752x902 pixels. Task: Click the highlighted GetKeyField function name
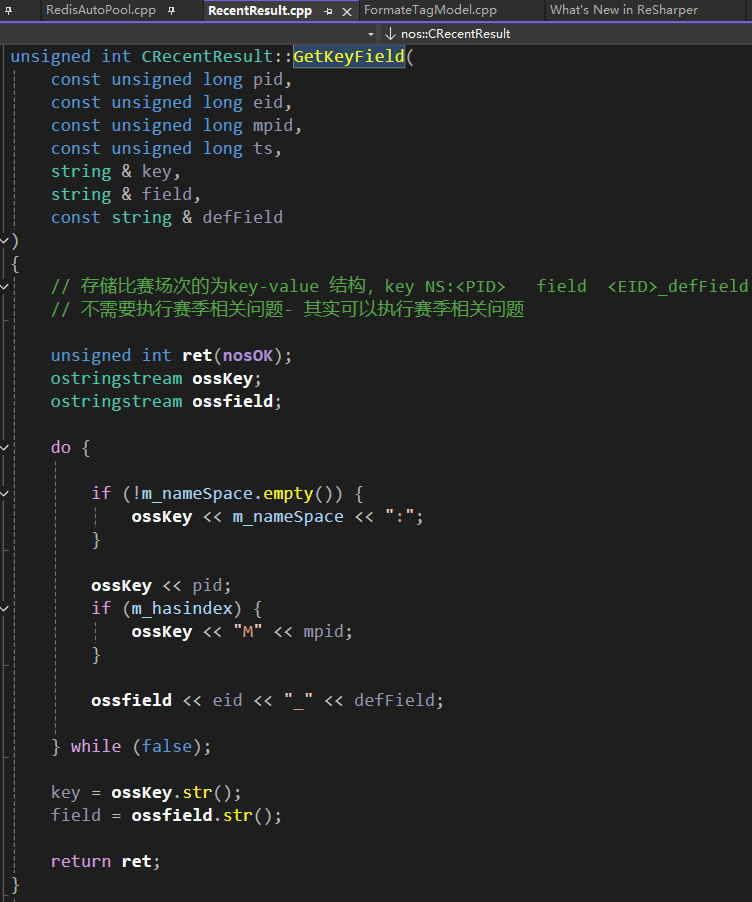(x=349, y=56)
